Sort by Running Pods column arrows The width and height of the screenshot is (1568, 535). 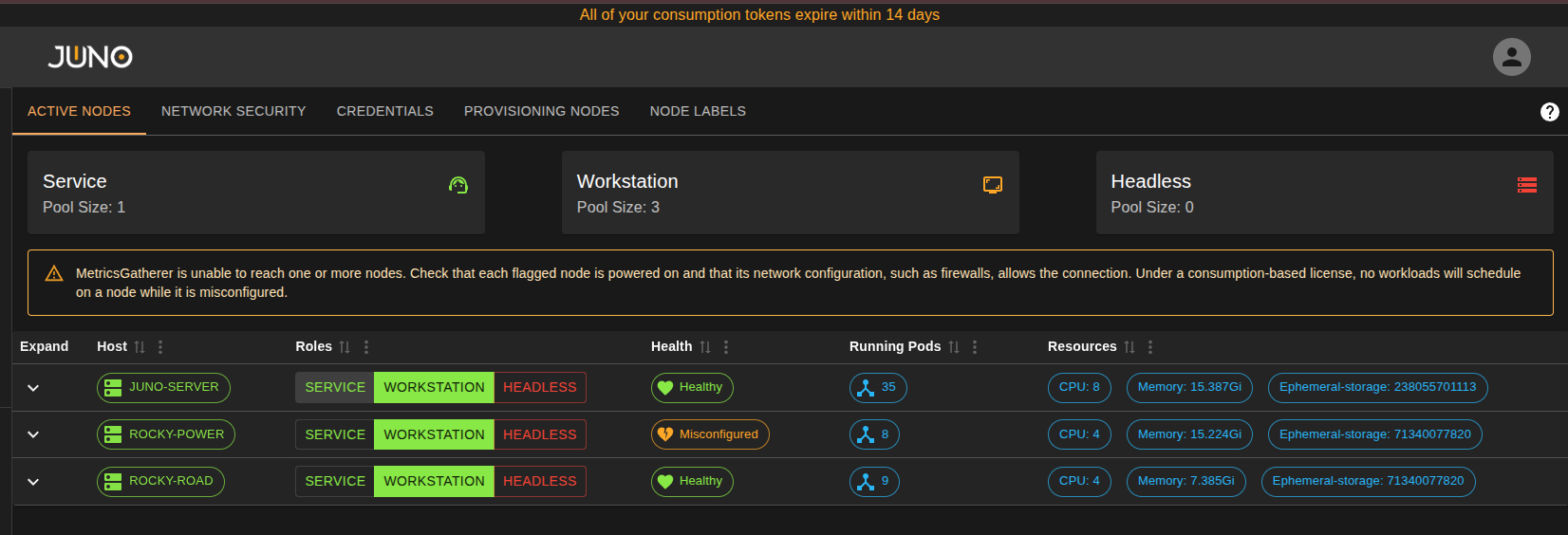pos(954,347)
